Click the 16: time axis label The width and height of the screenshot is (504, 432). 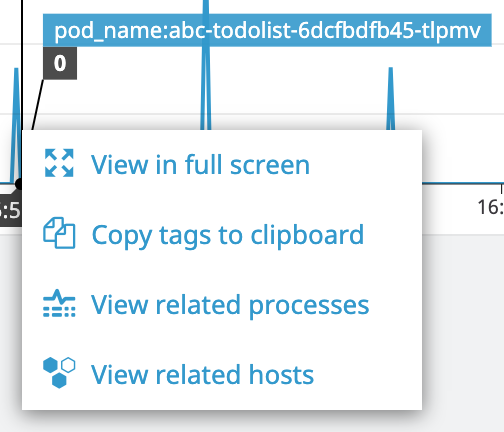[491, 207]
